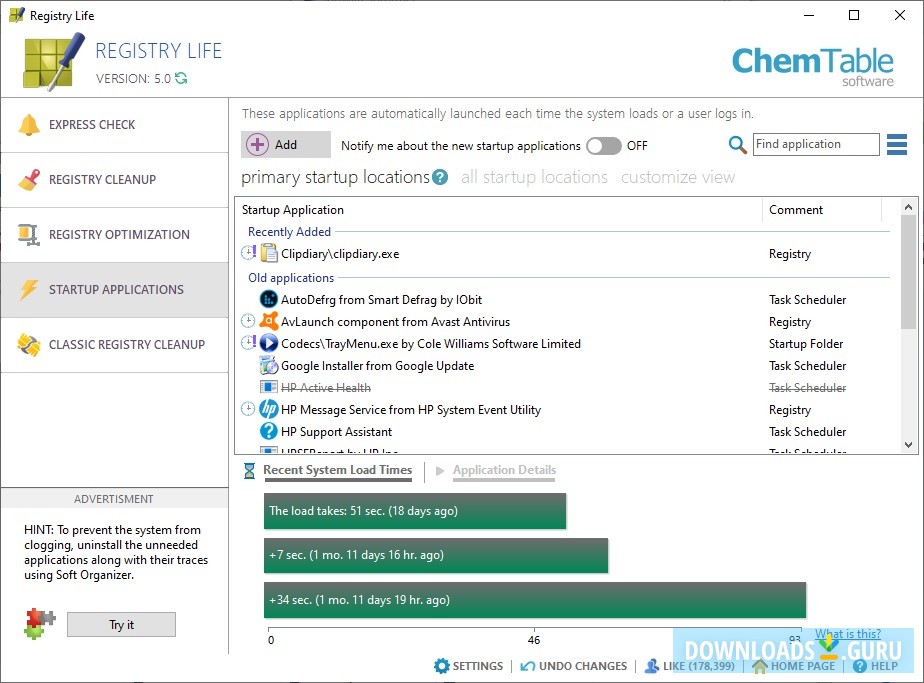Viewport: 924px width, 683px height.
Task: Click the HP logo icon for HP Message Service
Action: click(269, 409)
